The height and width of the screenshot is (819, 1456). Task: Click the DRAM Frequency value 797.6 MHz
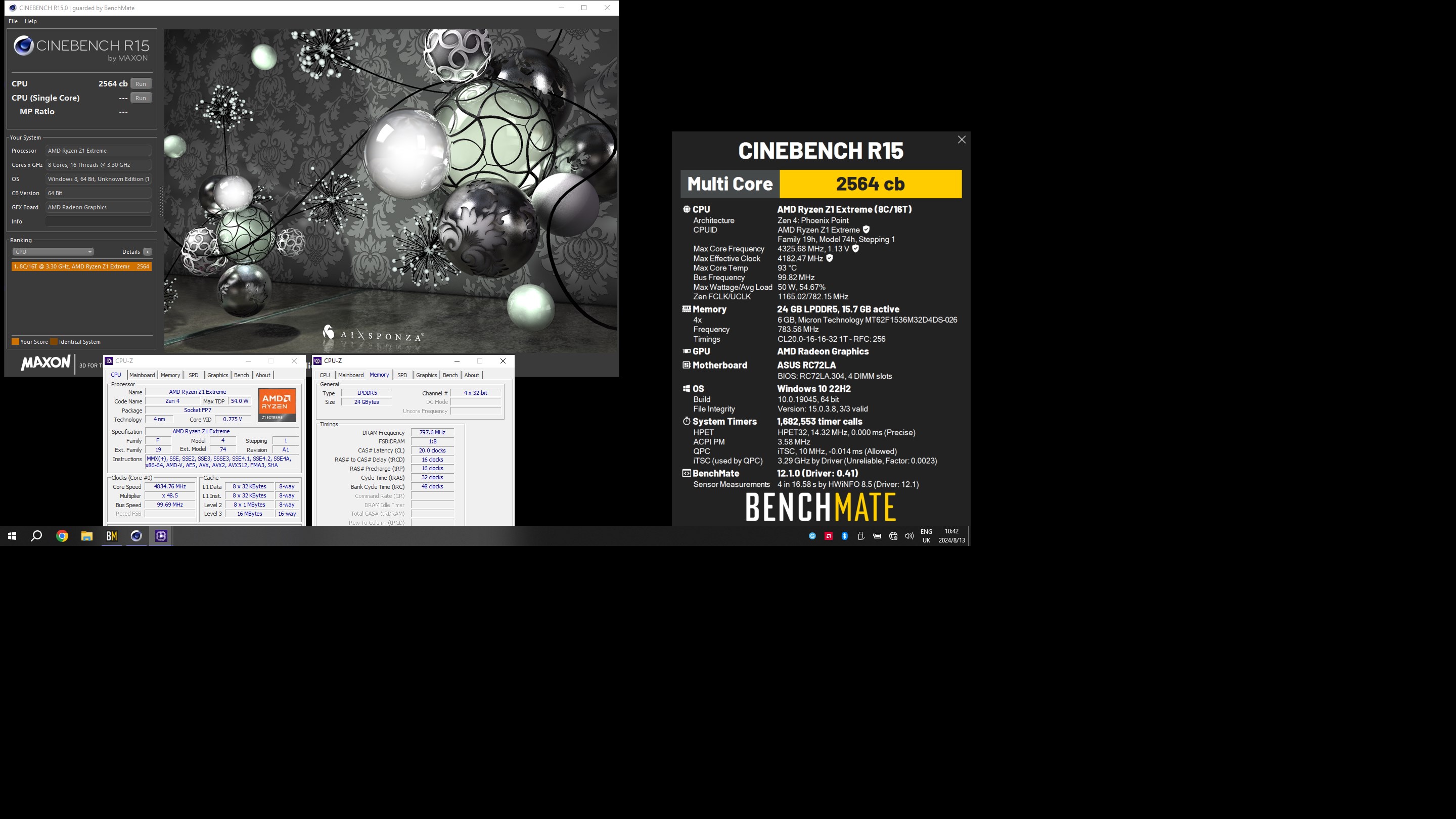pyautogui.click(x=432, y=432)
